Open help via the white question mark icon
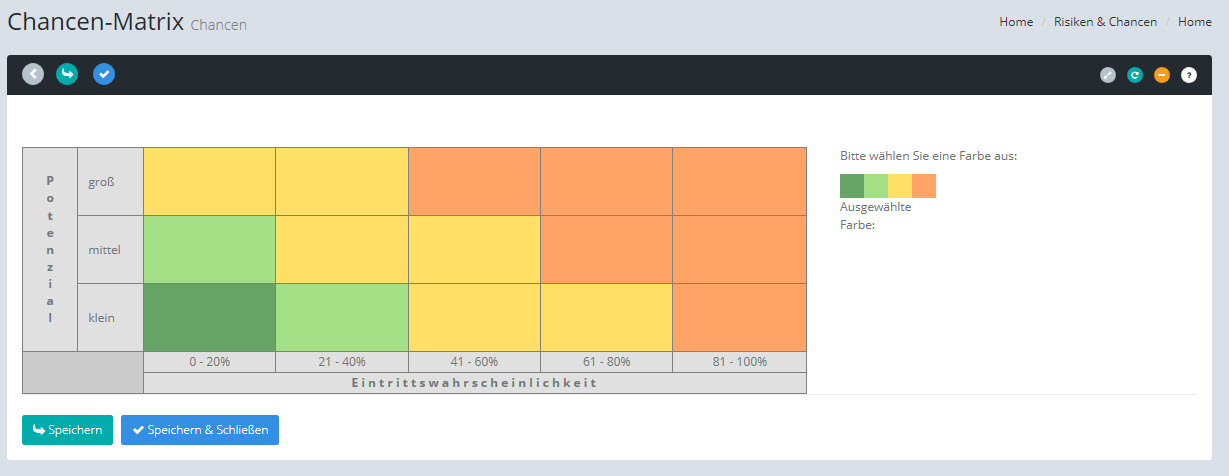The image size is (1229, 476). [x=1189, y=75]
